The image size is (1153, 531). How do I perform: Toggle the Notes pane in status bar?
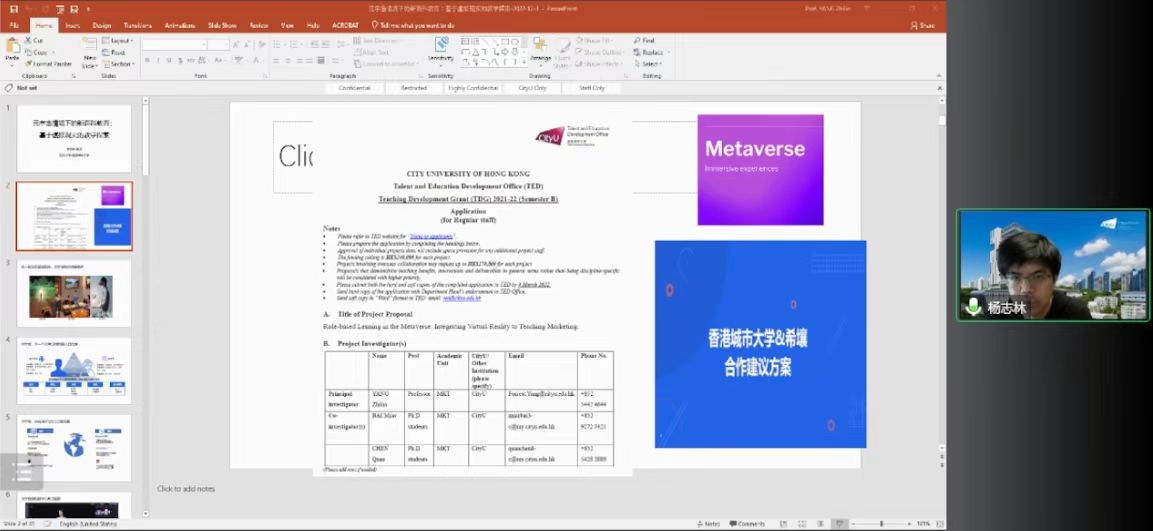[x=709, y=524]
